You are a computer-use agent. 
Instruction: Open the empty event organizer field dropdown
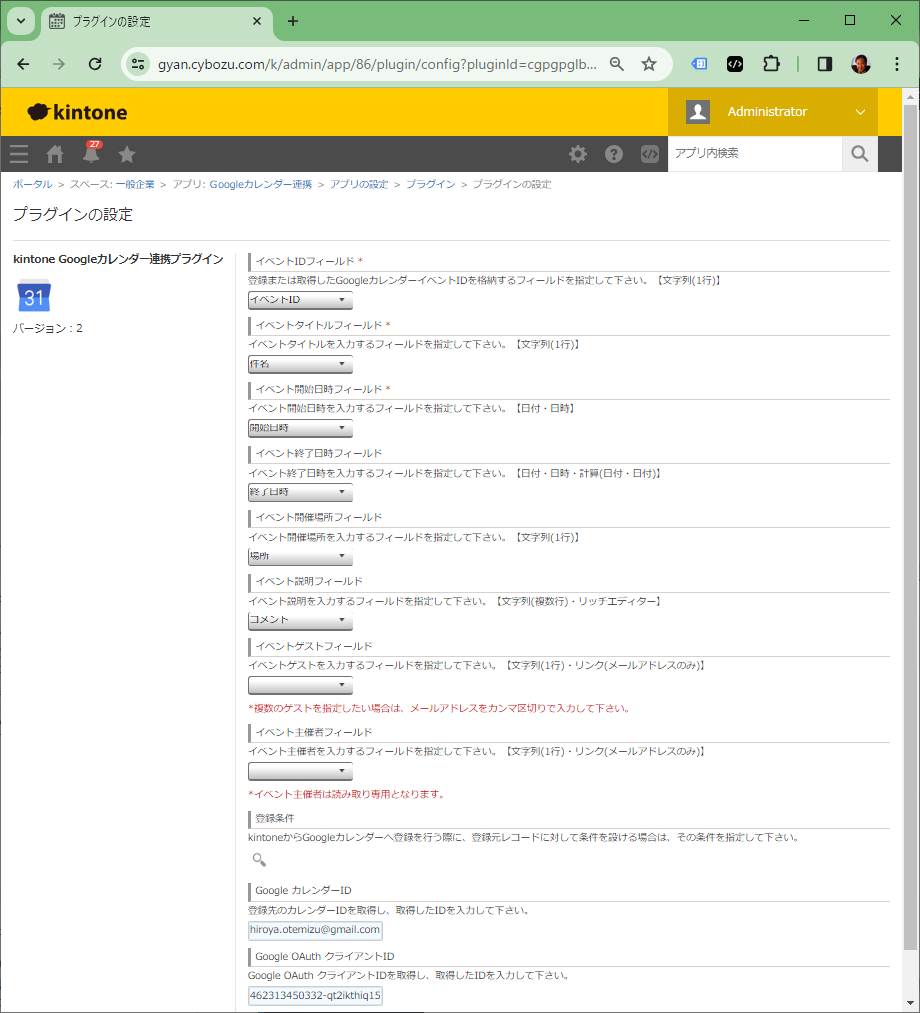tap(300, 771)
